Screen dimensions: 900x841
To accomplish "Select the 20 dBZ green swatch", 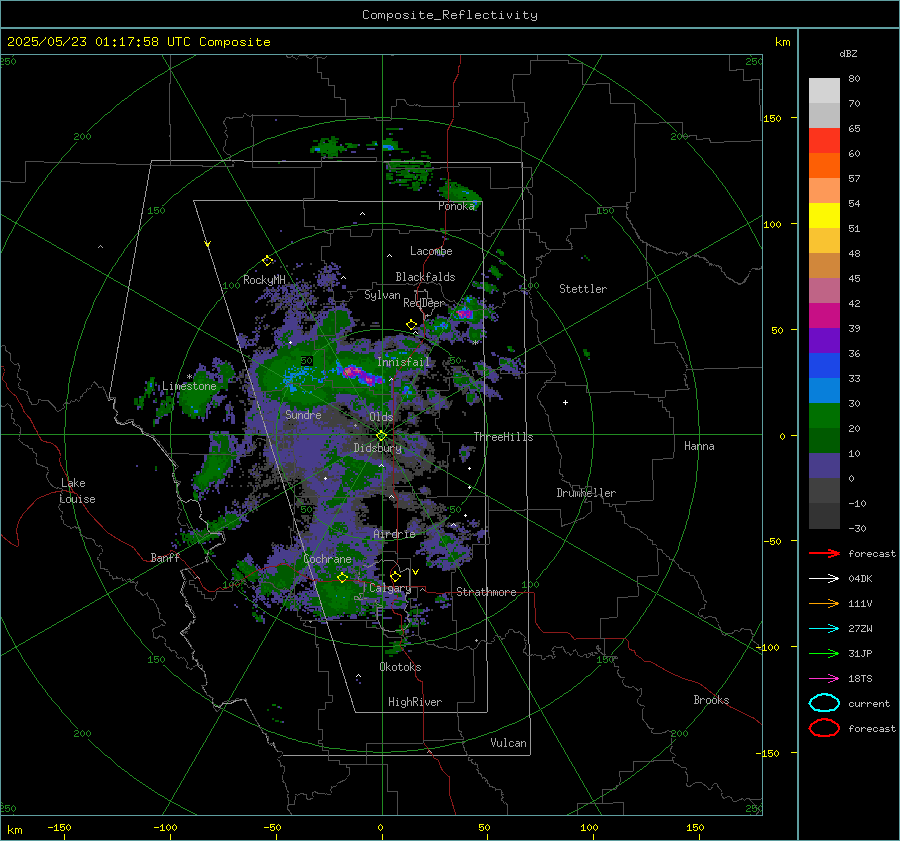I will [824, 415].
